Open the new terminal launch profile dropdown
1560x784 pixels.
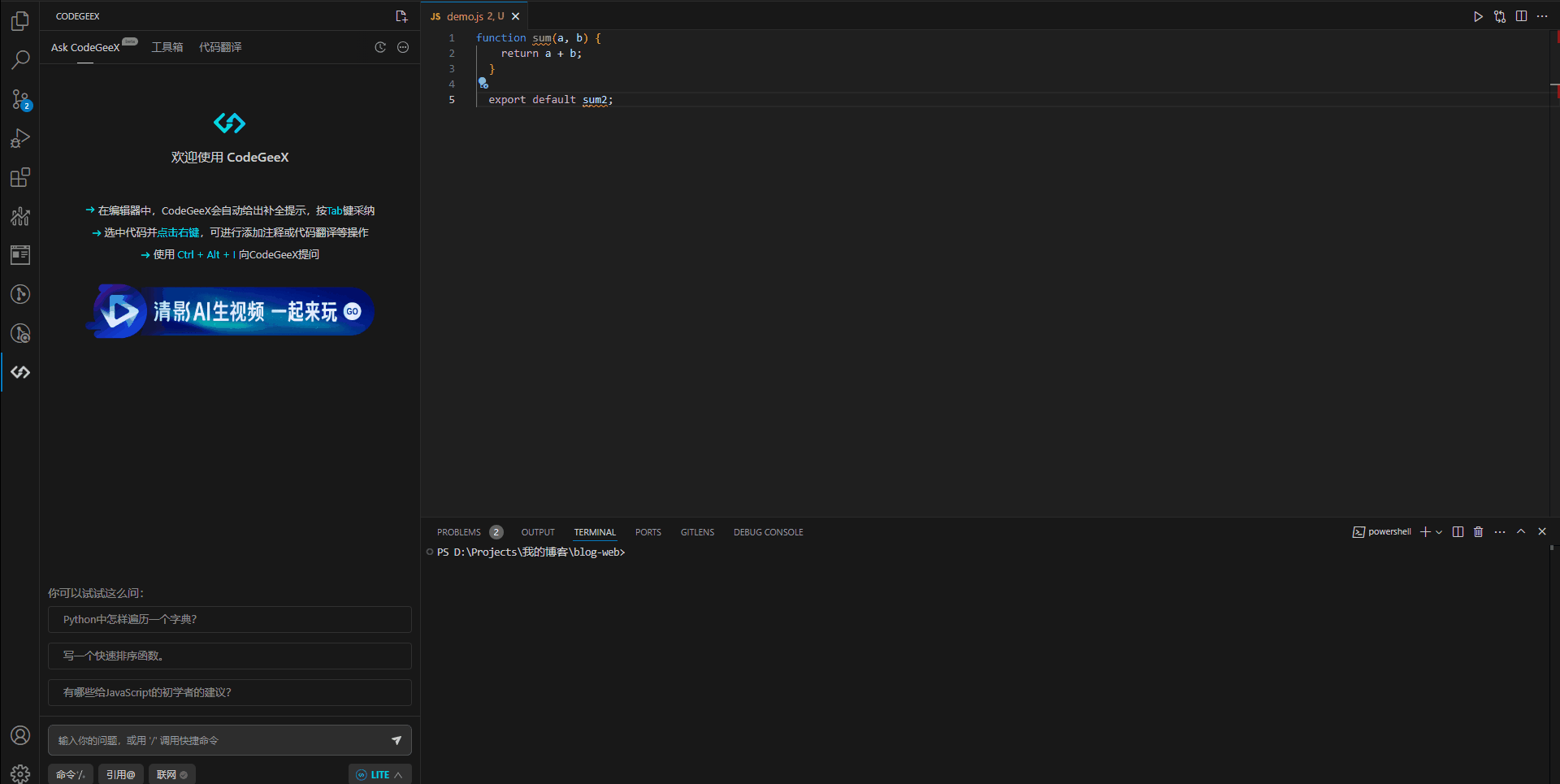click(1439, 531)
